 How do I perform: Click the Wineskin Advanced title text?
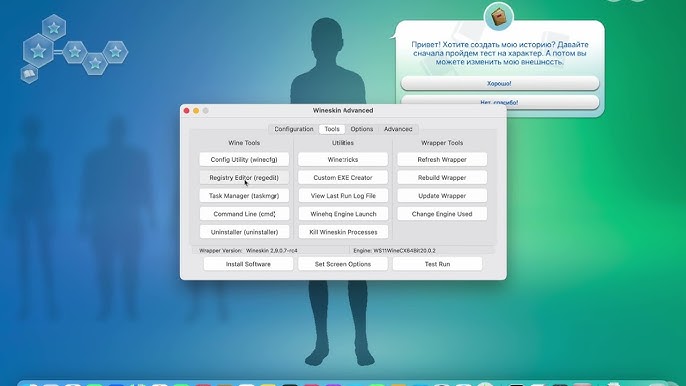[x=343, y=110]
